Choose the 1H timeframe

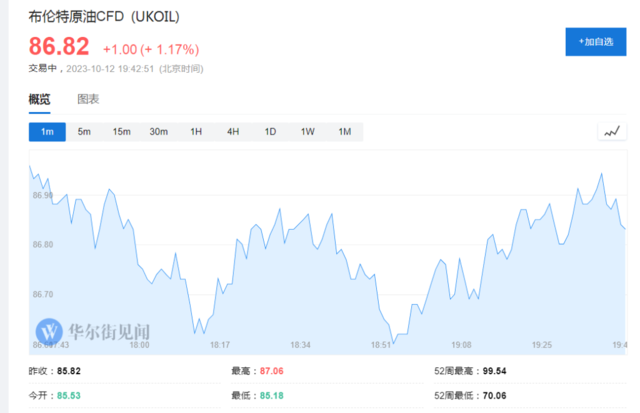196,132
